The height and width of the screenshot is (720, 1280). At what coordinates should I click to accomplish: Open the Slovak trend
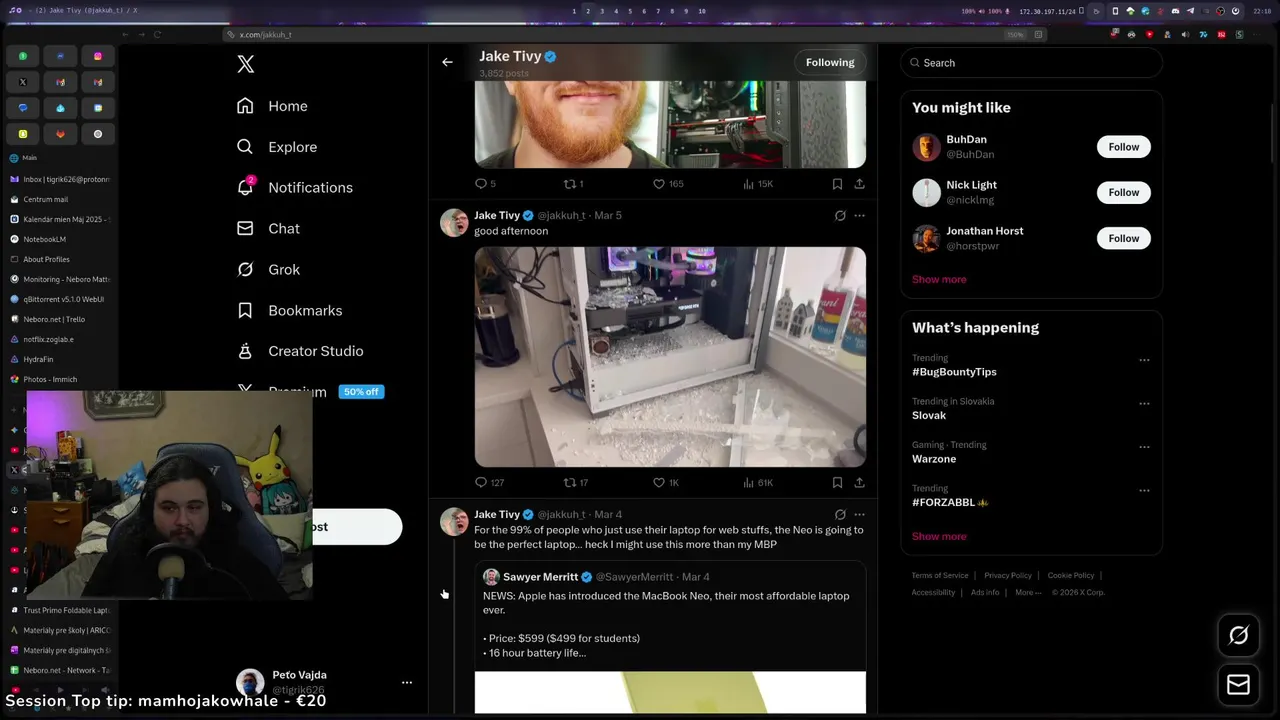click(x=929, y=415)
